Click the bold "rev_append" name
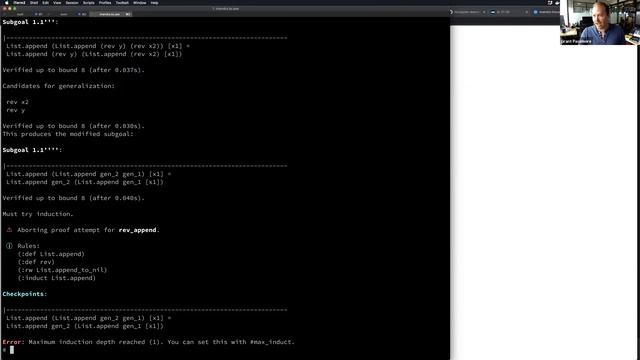 tap(137, 230)
